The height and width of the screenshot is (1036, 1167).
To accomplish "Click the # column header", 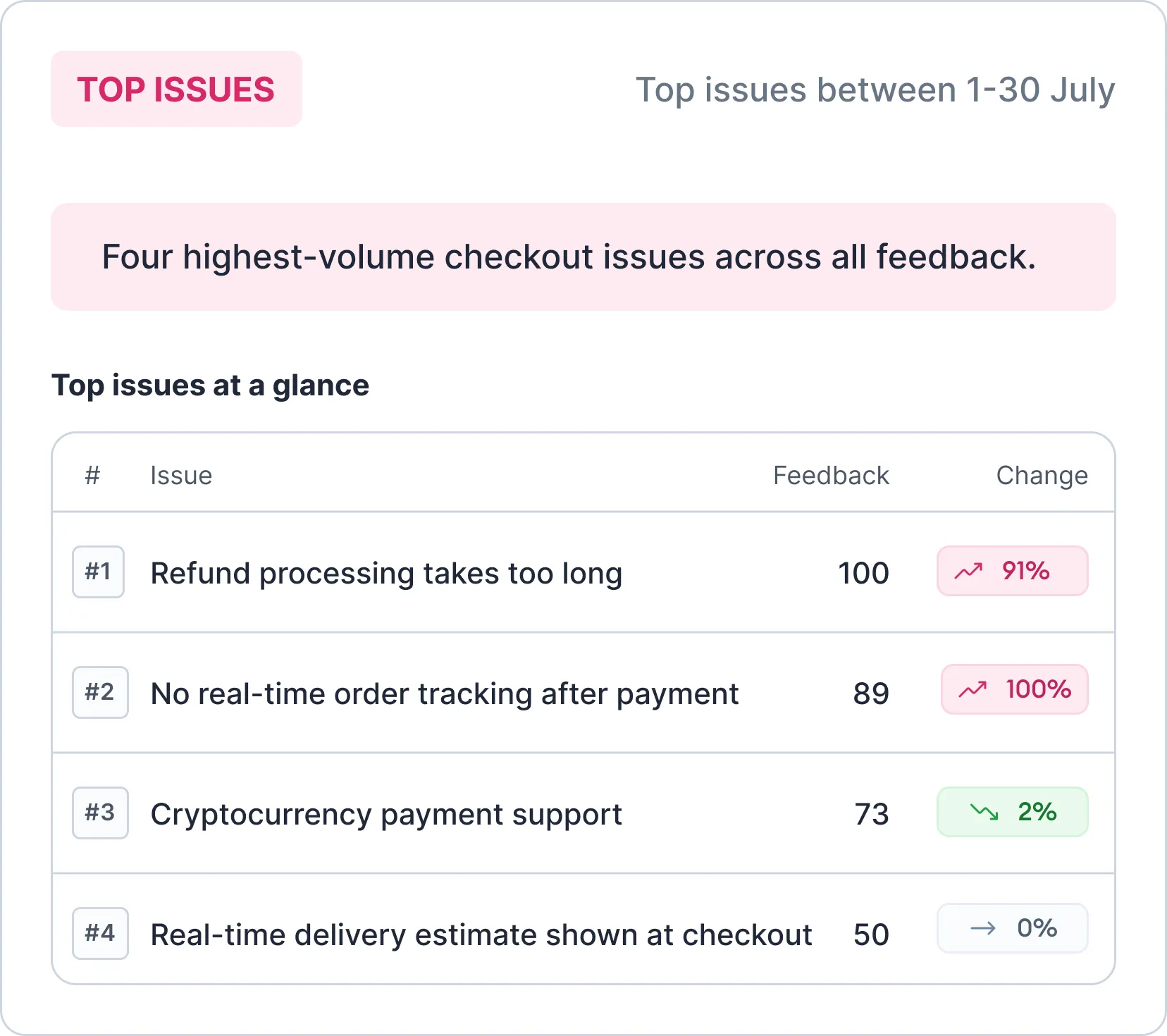I will [x=92, y=476].
